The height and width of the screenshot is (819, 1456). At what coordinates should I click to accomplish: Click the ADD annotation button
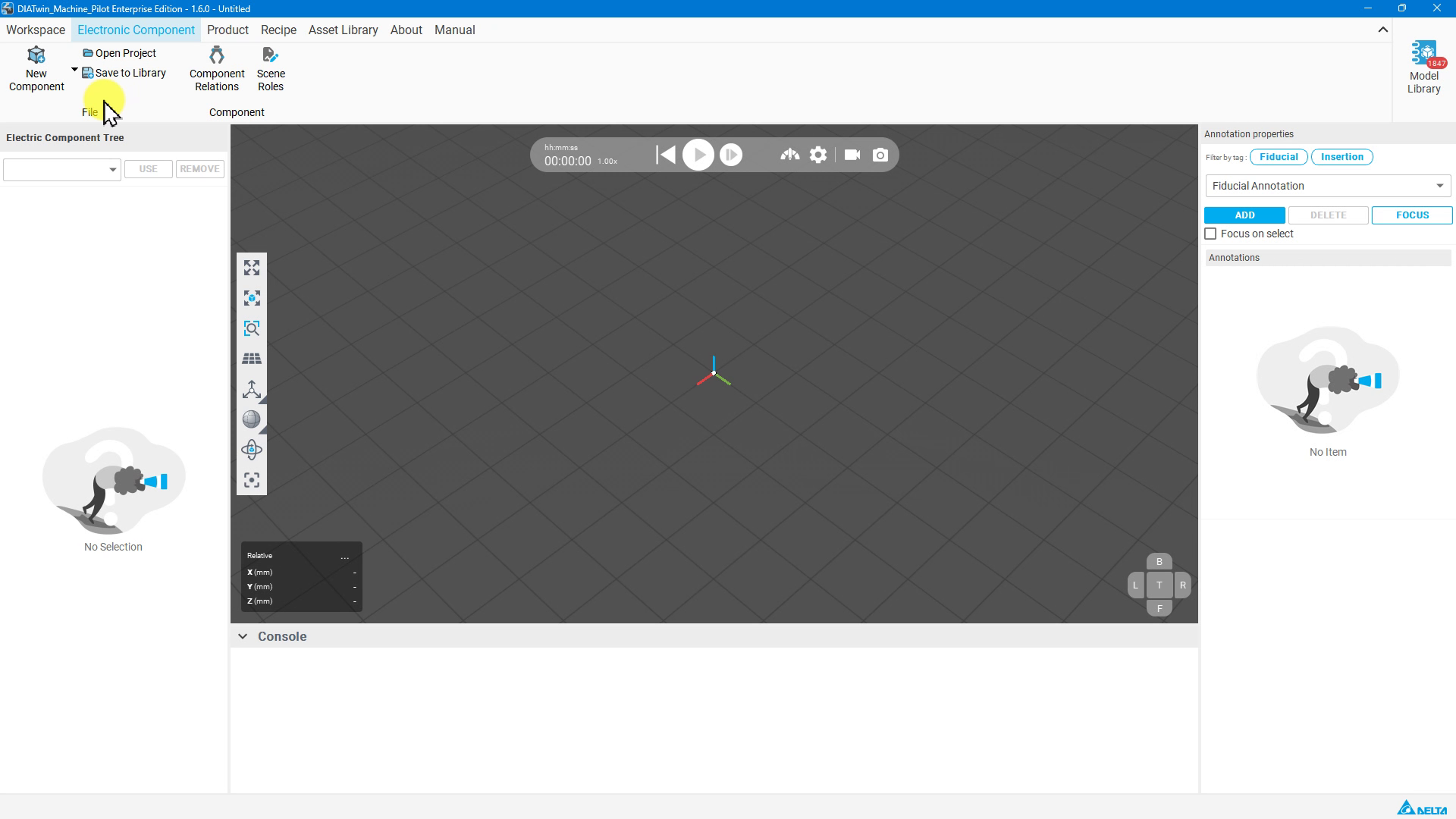(1244, 215)
